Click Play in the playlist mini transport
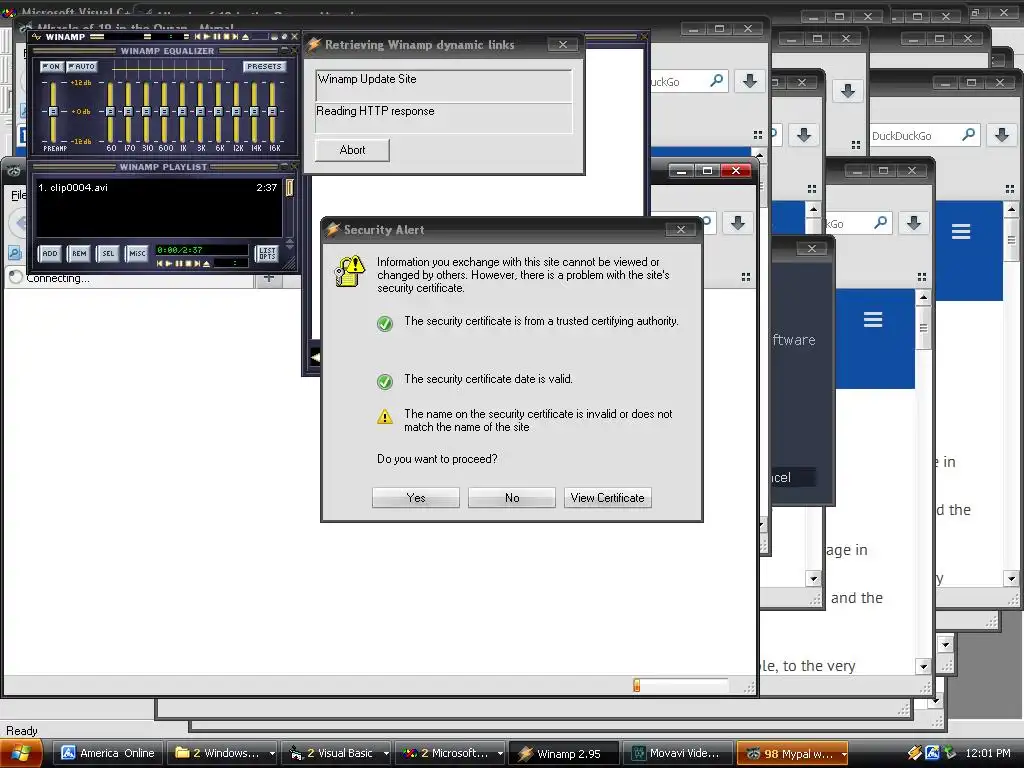The height and width of the screenshot is (768, 1024). (x=168, y=263)
